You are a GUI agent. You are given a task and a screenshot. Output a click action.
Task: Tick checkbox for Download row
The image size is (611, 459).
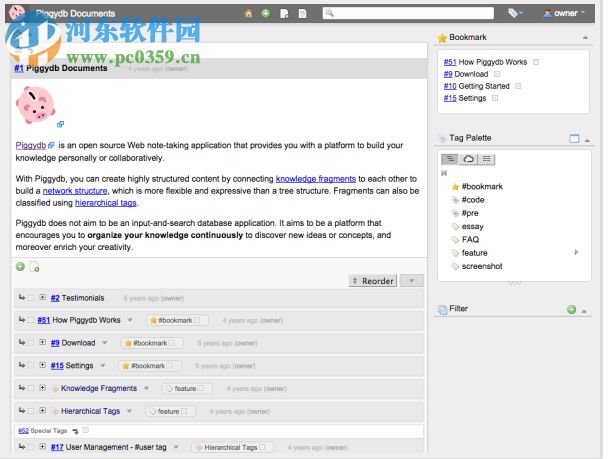tap(31, 343)
